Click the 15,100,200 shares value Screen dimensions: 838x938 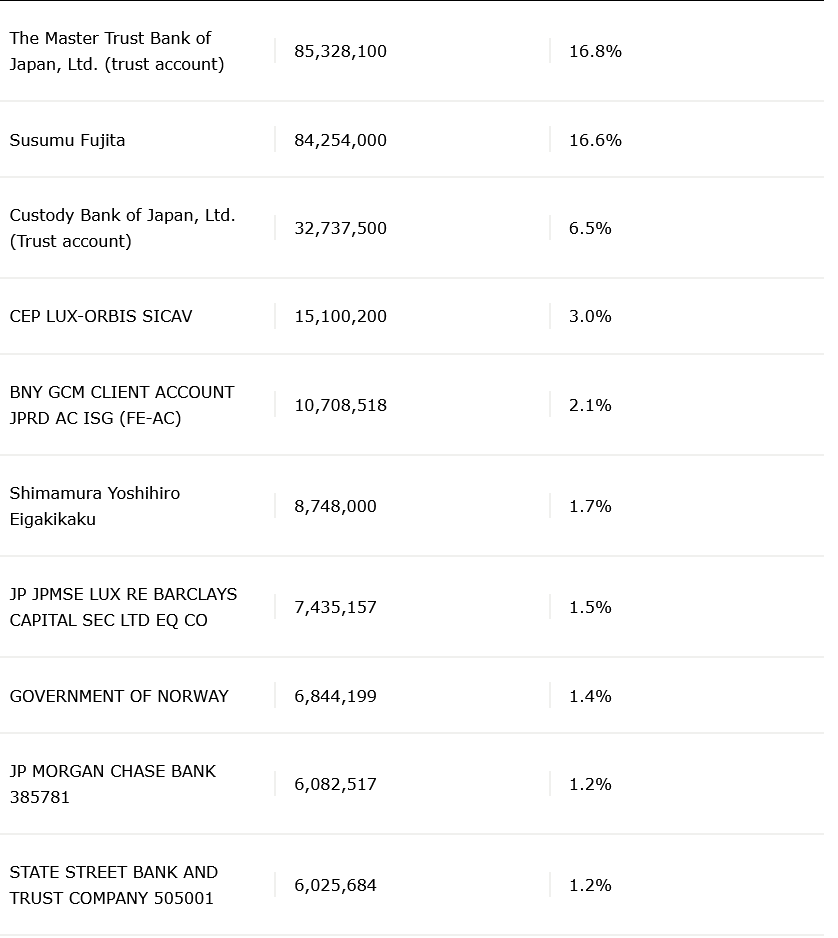340,316
